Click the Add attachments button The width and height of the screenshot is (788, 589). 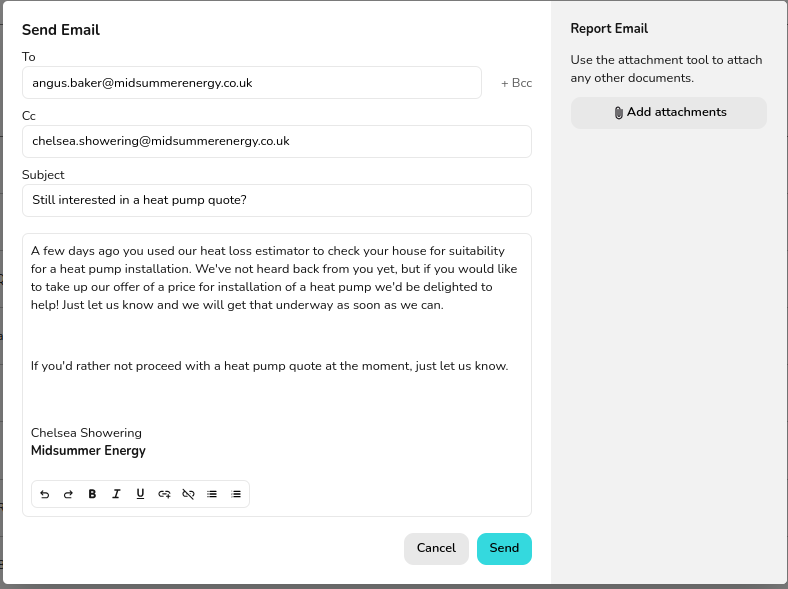click(669, 113)
